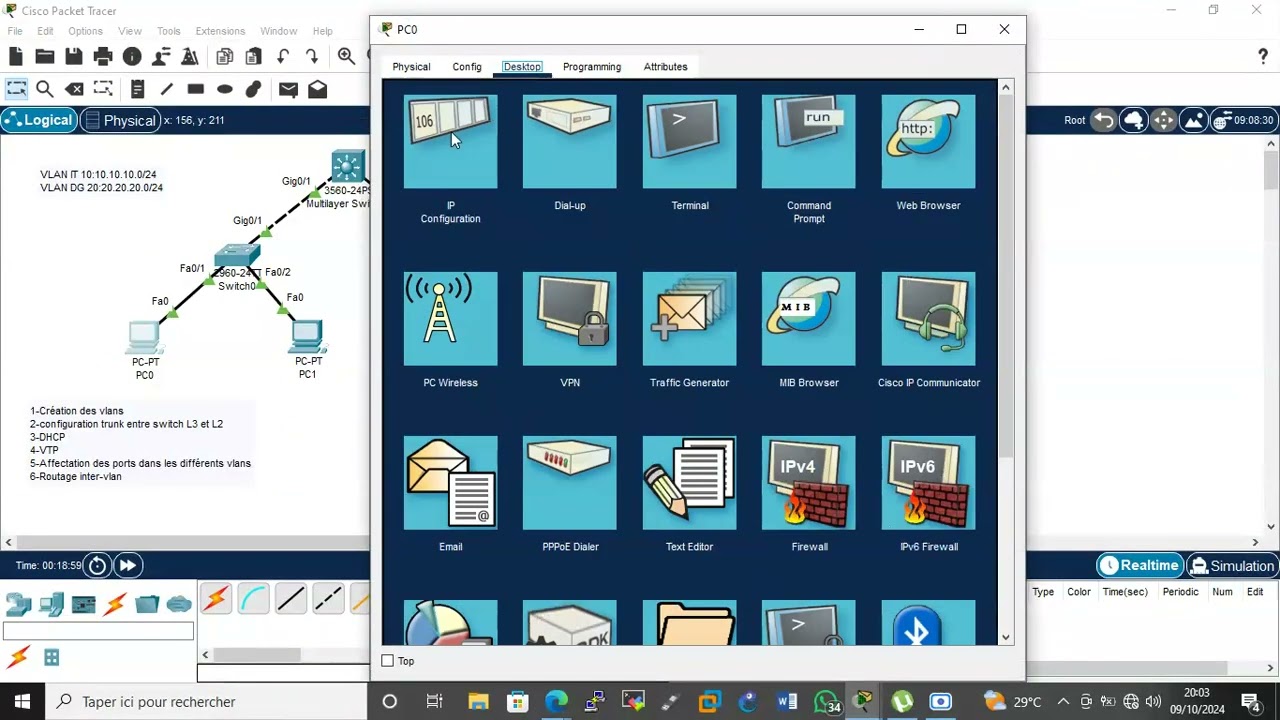
Task: Open the Physical tab of PC0
Action: pos(411,67)
